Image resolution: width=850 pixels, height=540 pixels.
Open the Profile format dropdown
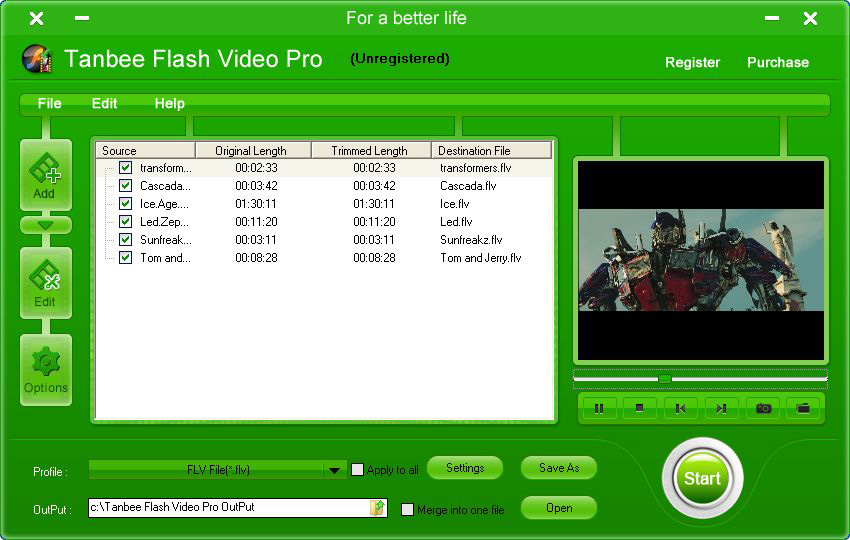tap(334, 470)
